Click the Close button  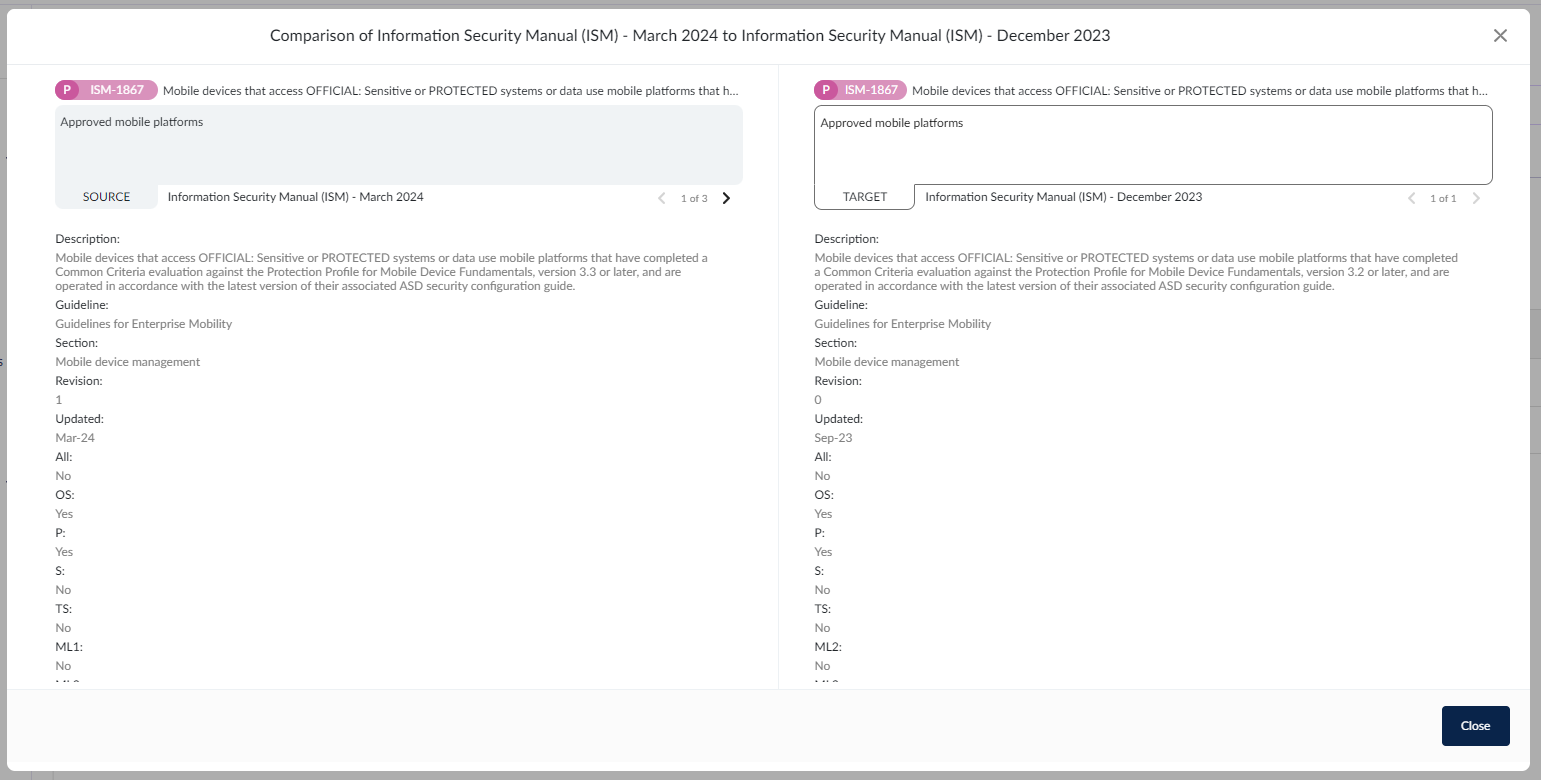click(1475, 726)
